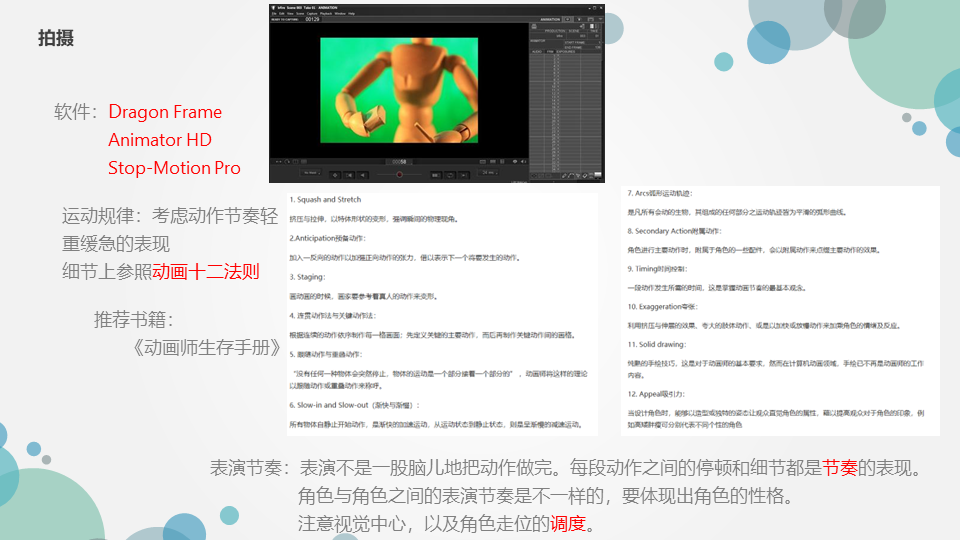Click the wooden mannequin preview image
This screenshot has height=540, width=960.
pyautogui.click(x=399, y=90)
